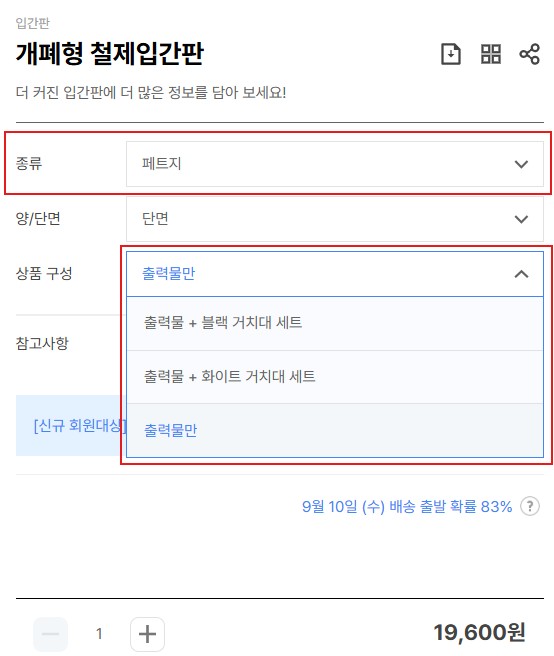554x656 pixels.
Task: Click the share icon
Action: (x=530, y=54)
